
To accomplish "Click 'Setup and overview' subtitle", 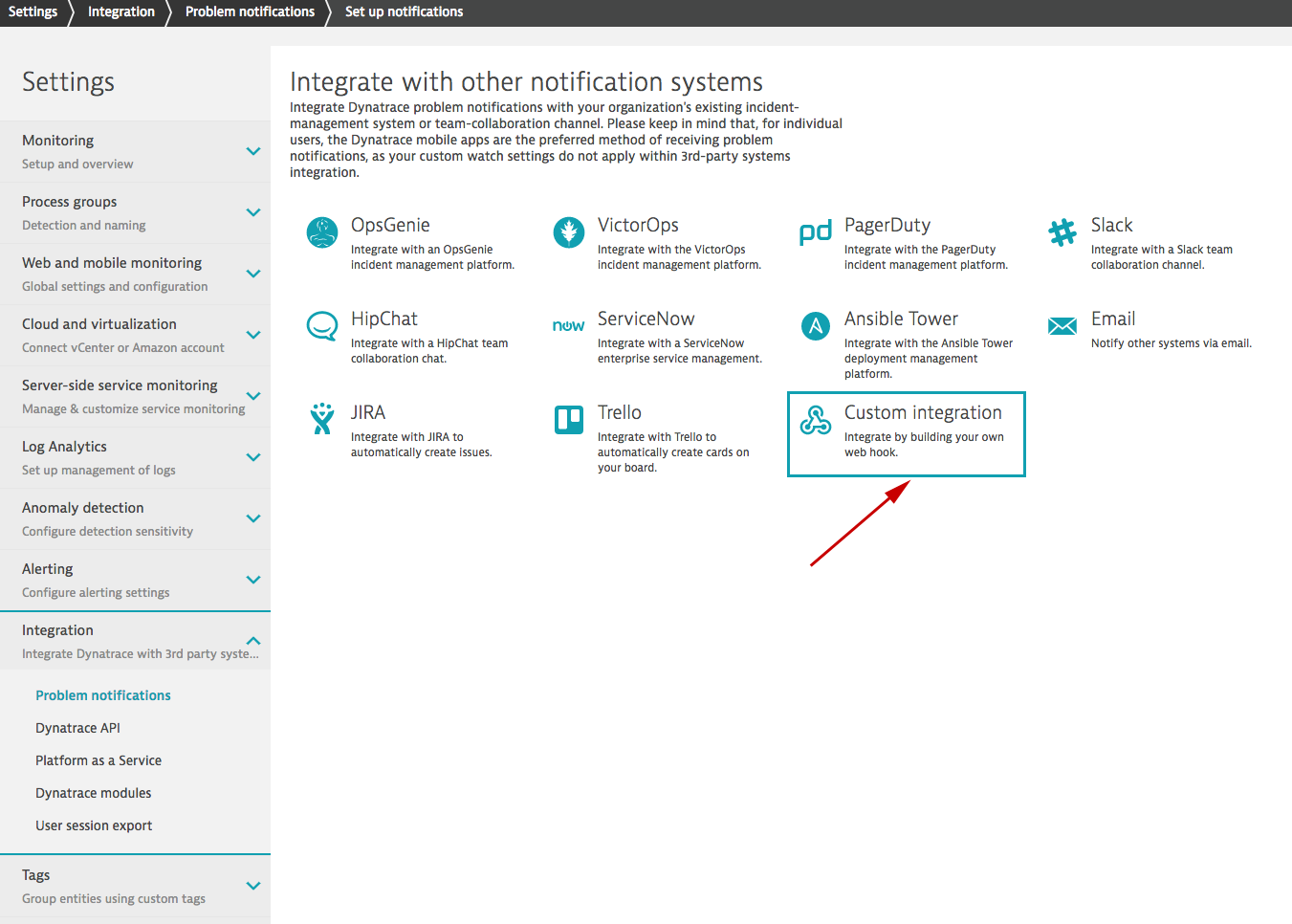I will (77, 165).
